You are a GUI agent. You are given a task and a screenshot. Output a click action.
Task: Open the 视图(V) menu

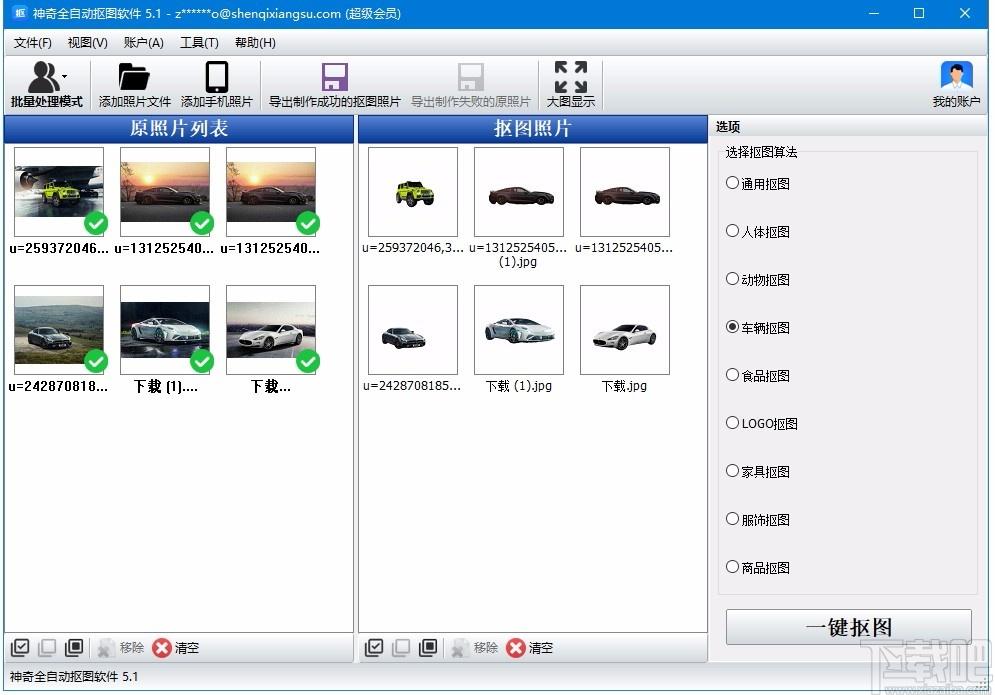tap(88, 43)
